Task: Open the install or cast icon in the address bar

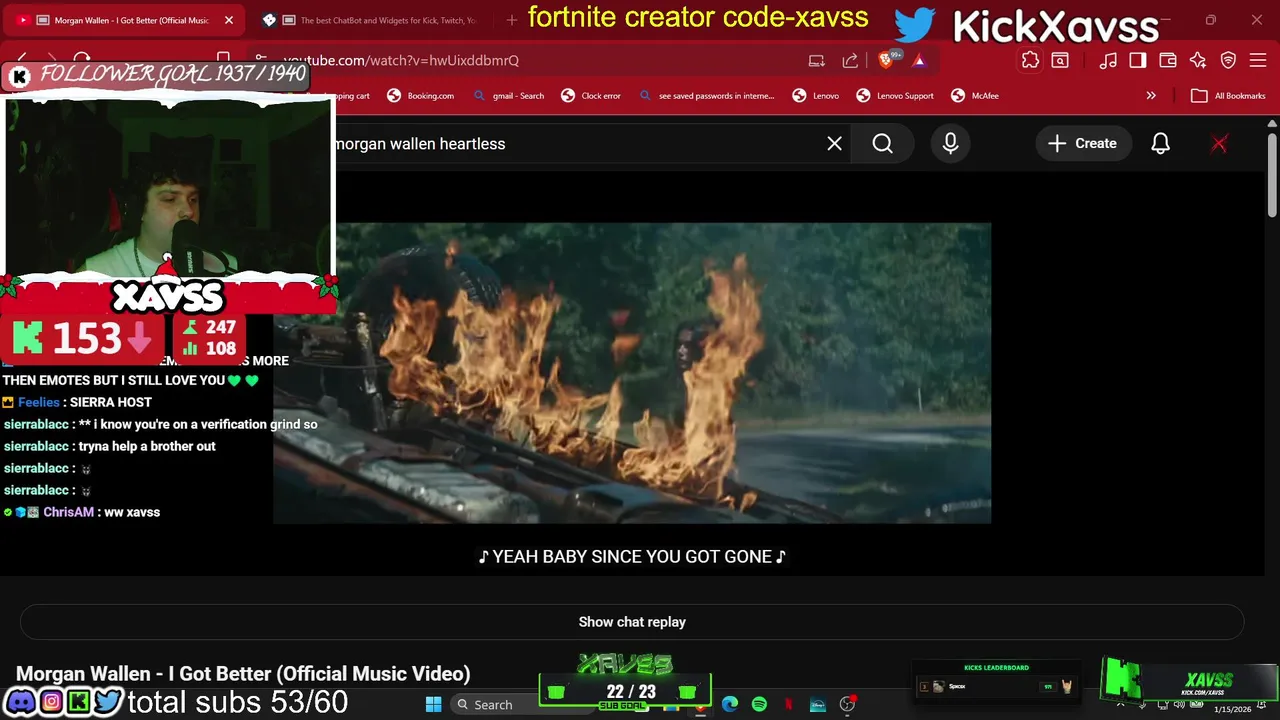Action: [817, 60]
